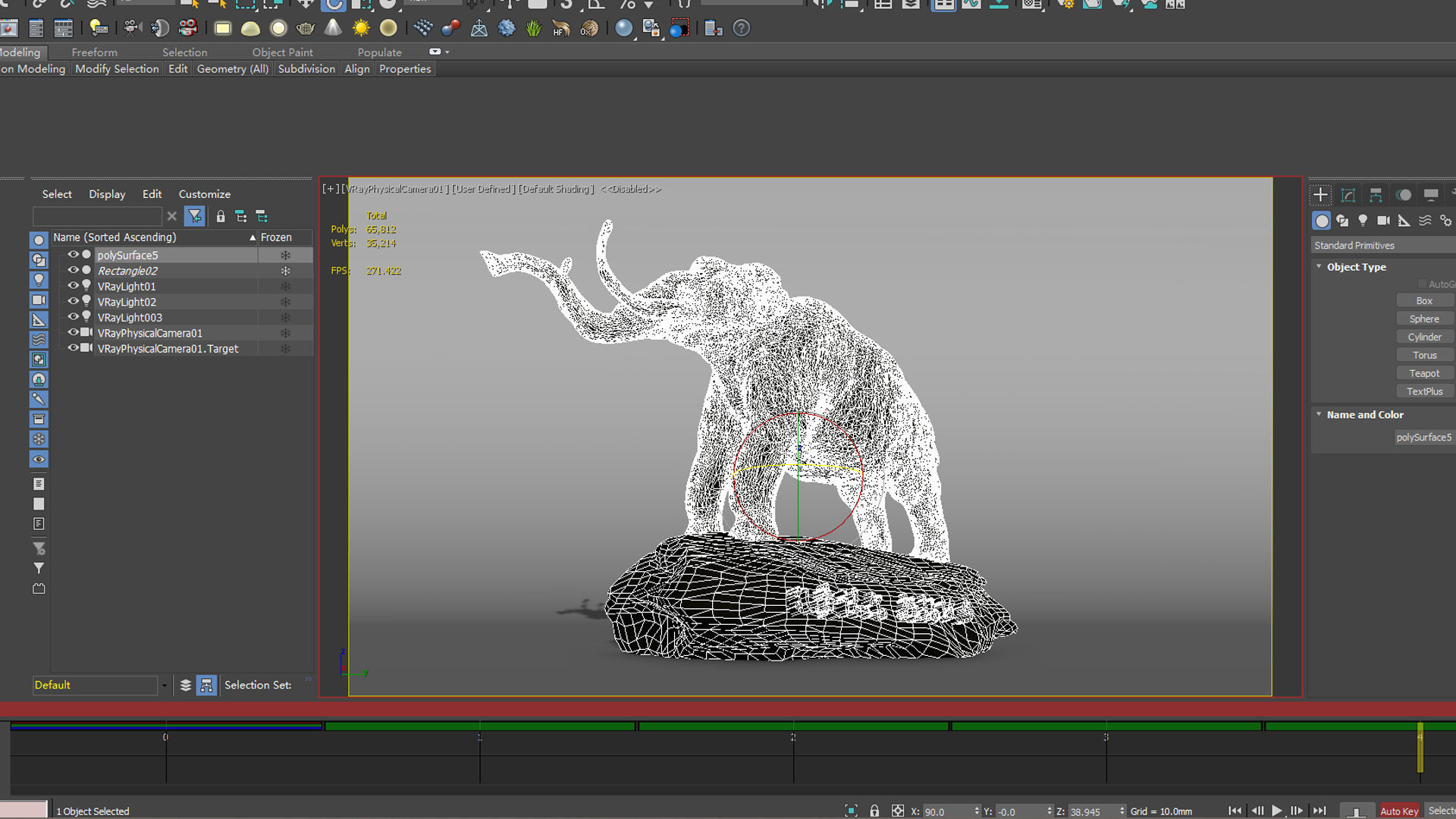Toggle display helpers filter in Scene Explorer
This screenshot has height=819, width=1456.
tap(39, 320)
